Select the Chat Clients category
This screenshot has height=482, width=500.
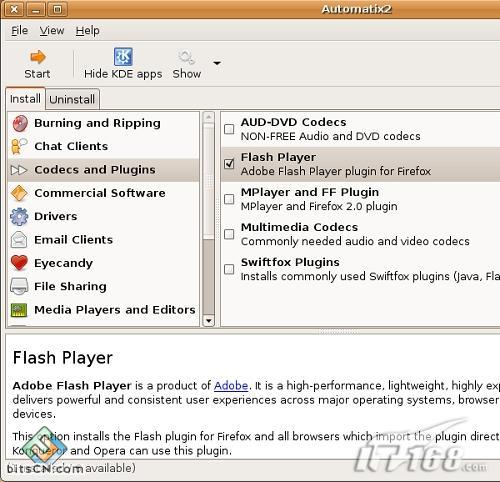point(103,146)
